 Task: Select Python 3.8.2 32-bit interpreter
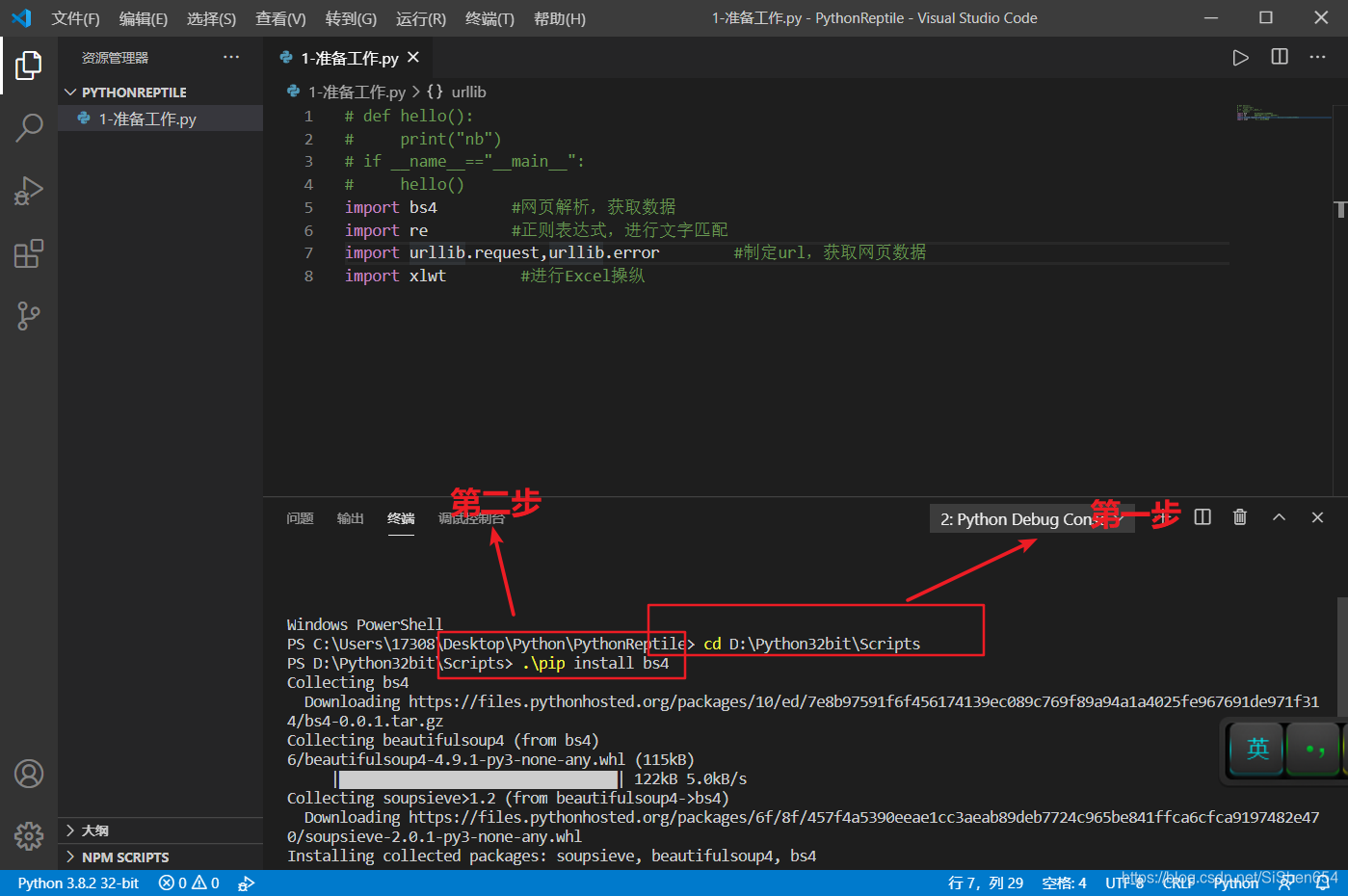point(78,883)
